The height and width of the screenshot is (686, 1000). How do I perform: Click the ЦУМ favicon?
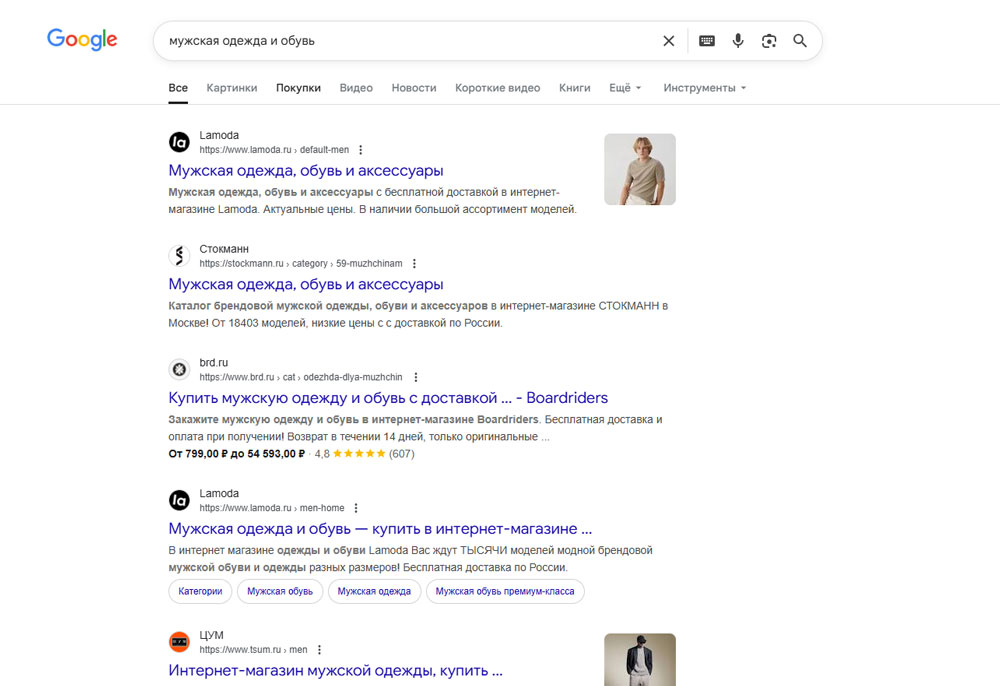(x=179, y=642)
